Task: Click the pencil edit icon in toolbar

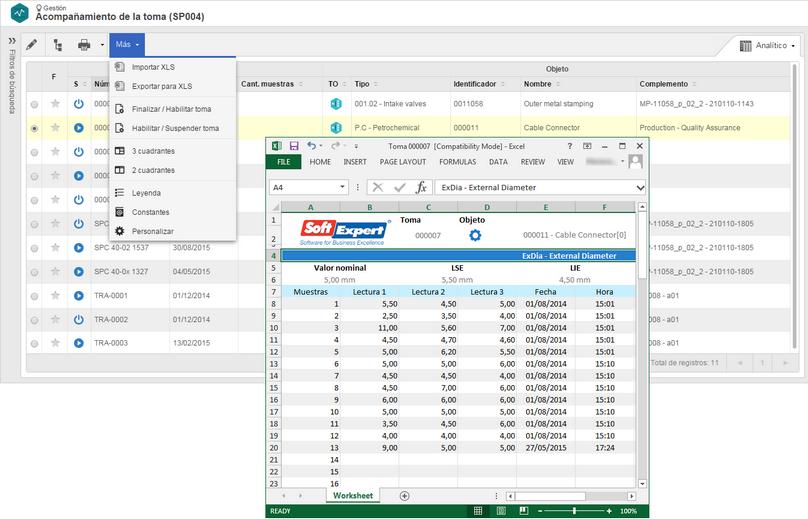Action: pos(31,45)
